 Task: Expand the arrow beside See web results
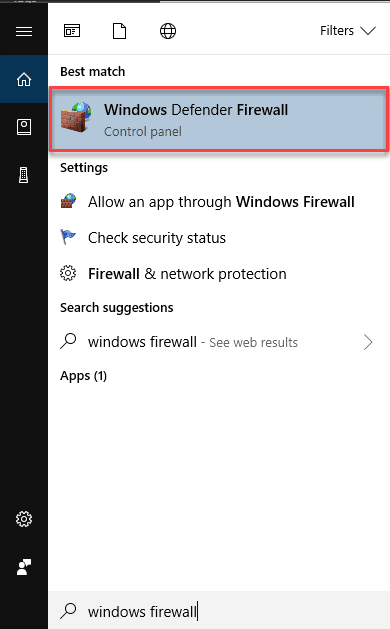click(x=368, y=342)
